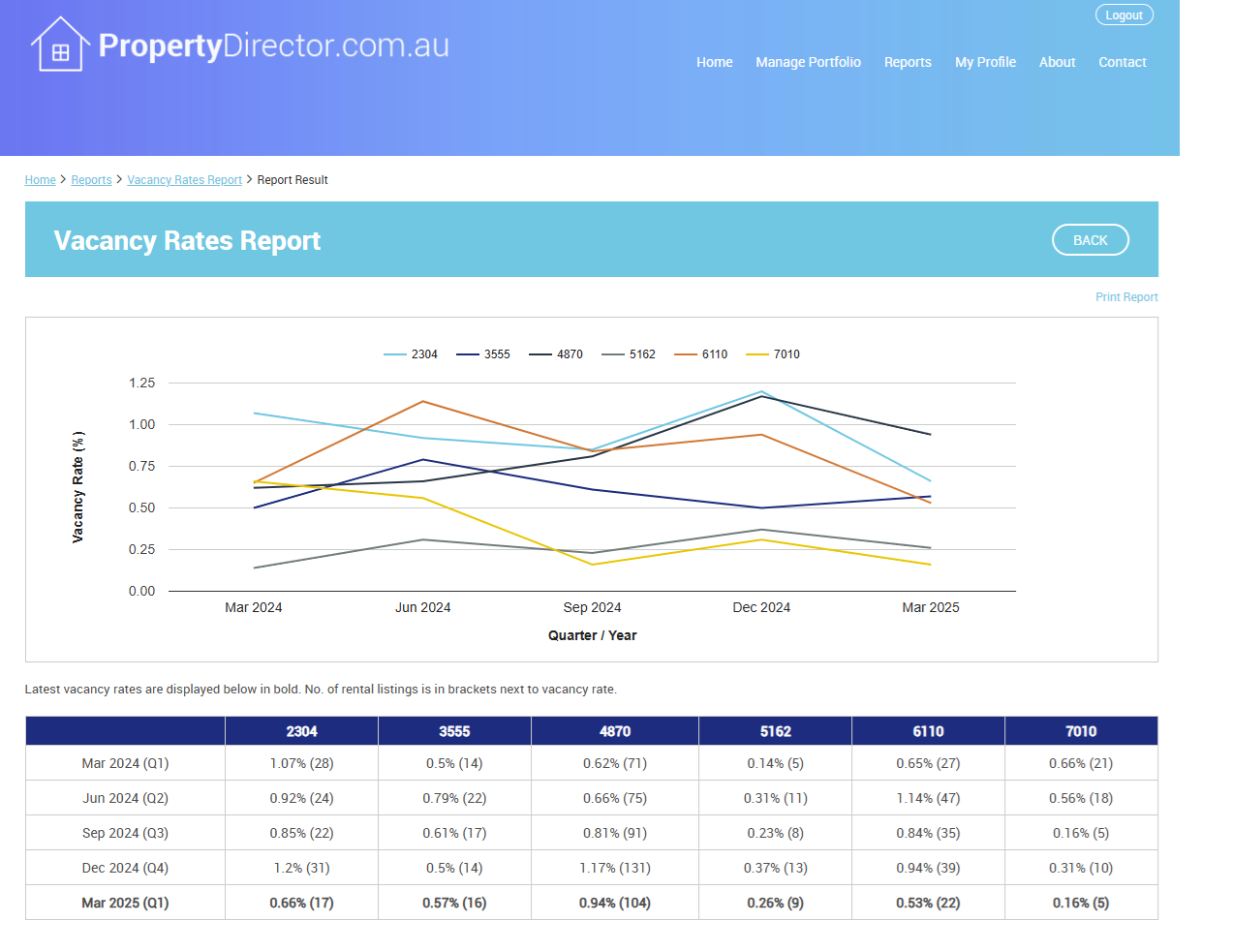Click the Print Report link
Screen dimensions: 1233x952
[x=1126, y=297]
